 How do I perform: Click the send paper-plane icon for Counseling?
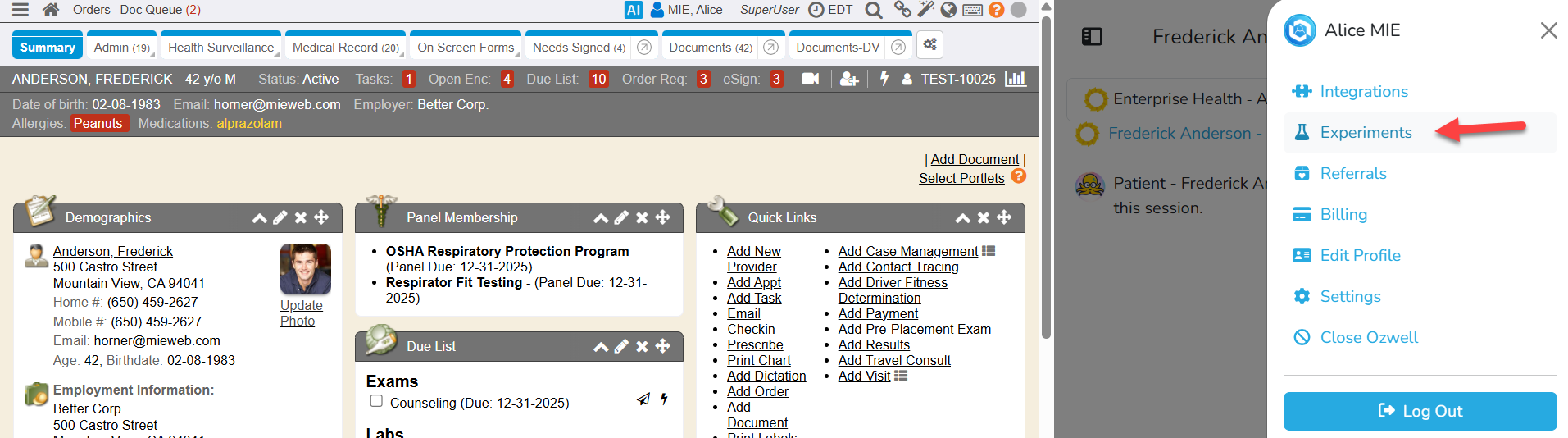pos(643,399)
